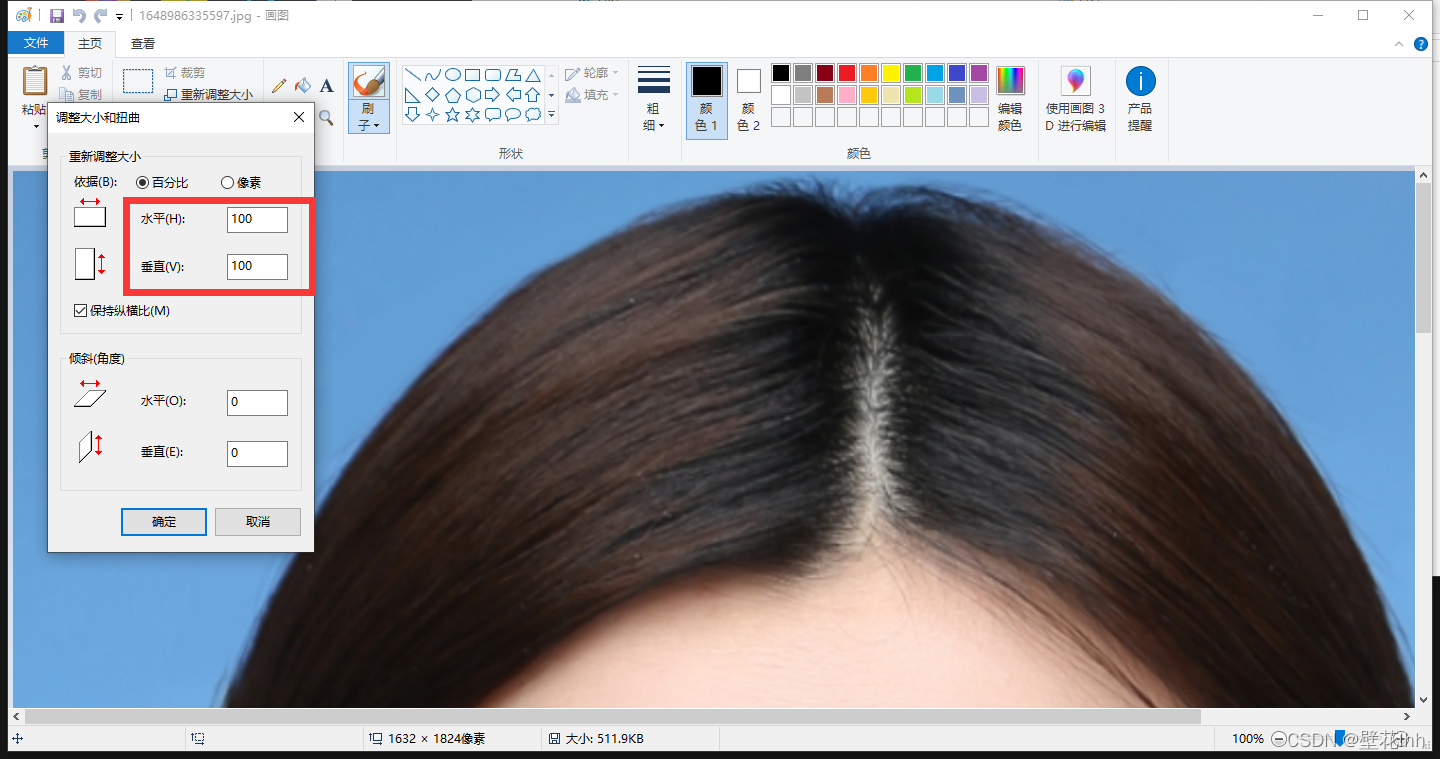Select the 像素 (Pixels) radio button
Screen dimensions: 1440x759
[227, 183]
